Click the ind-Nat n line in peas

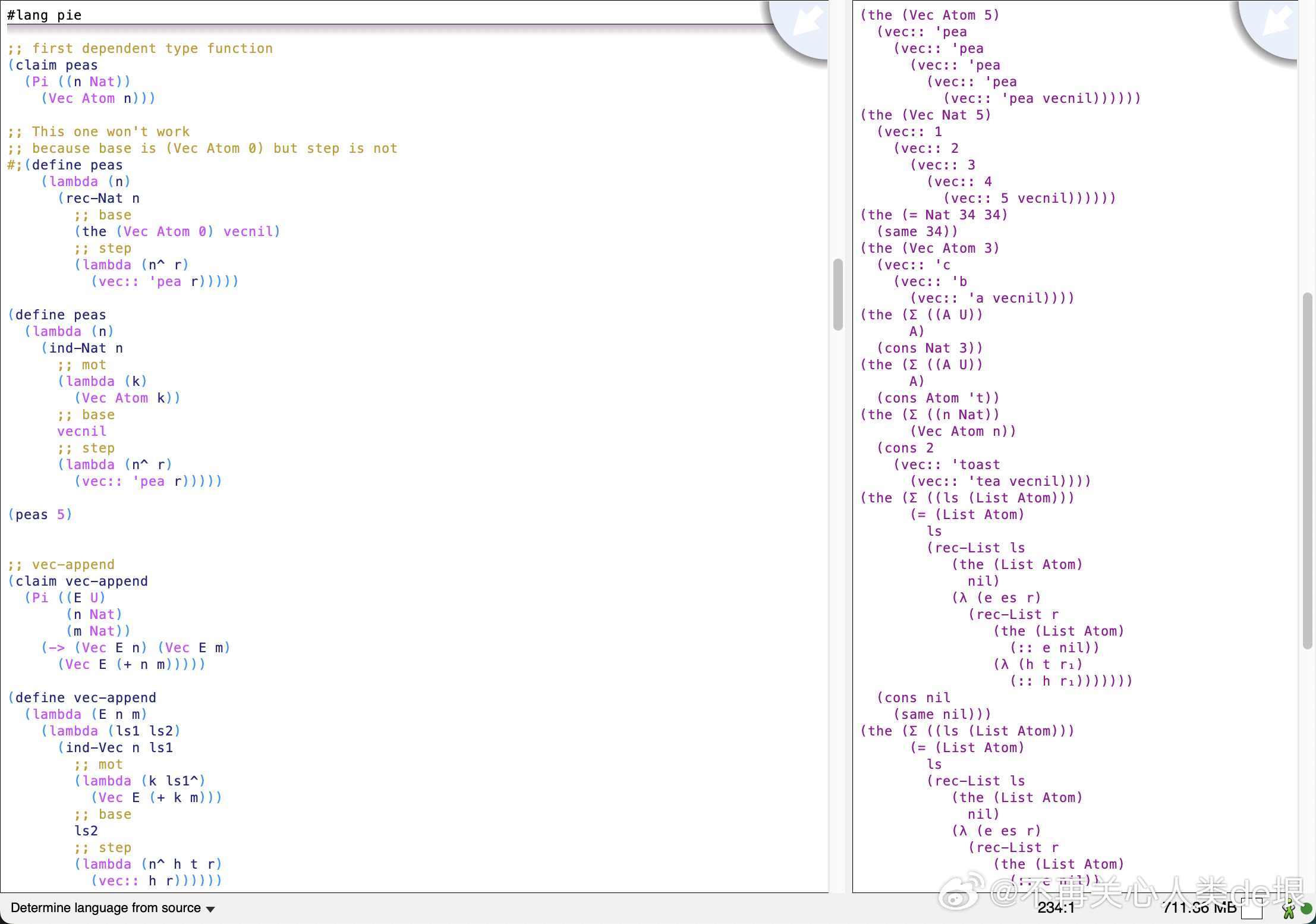point(82,348)
